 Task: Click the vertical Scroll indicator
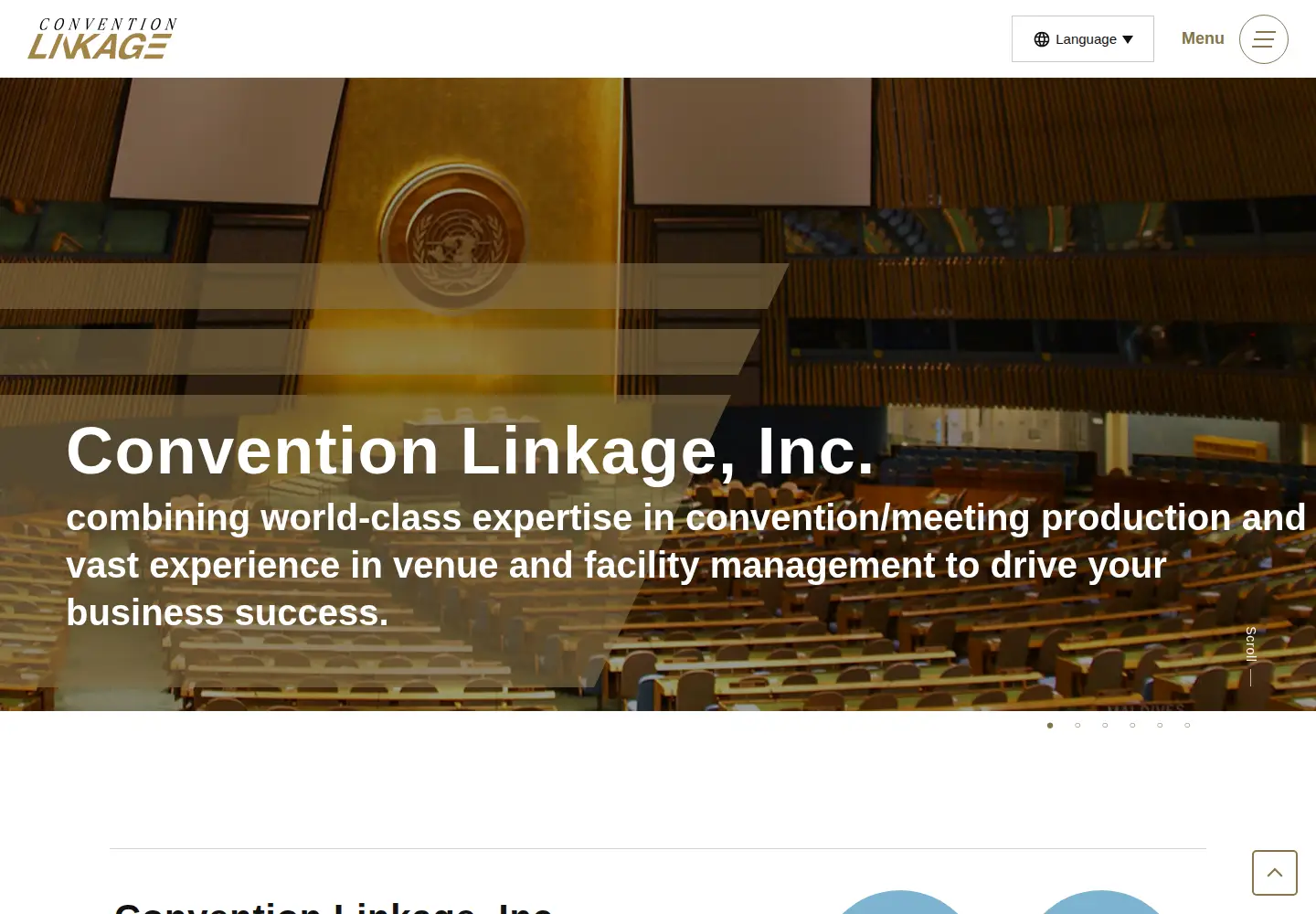1251,656
